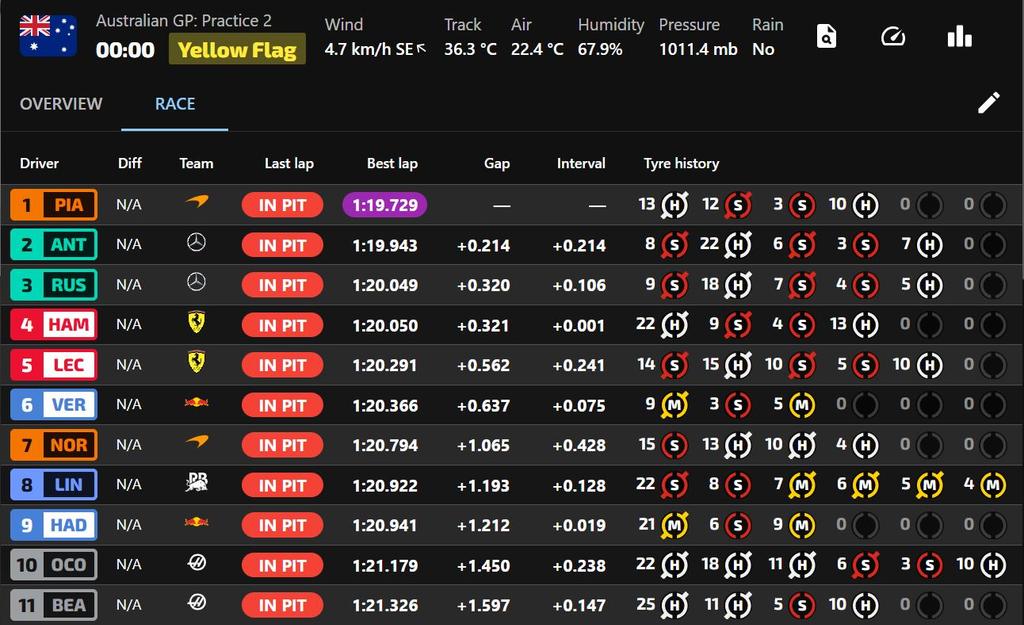The height and width of the screenshot is (625, 1024).
Task: Click PIA's first hard tyre icon with 13 laps
Action: click(x=675, y=205)
